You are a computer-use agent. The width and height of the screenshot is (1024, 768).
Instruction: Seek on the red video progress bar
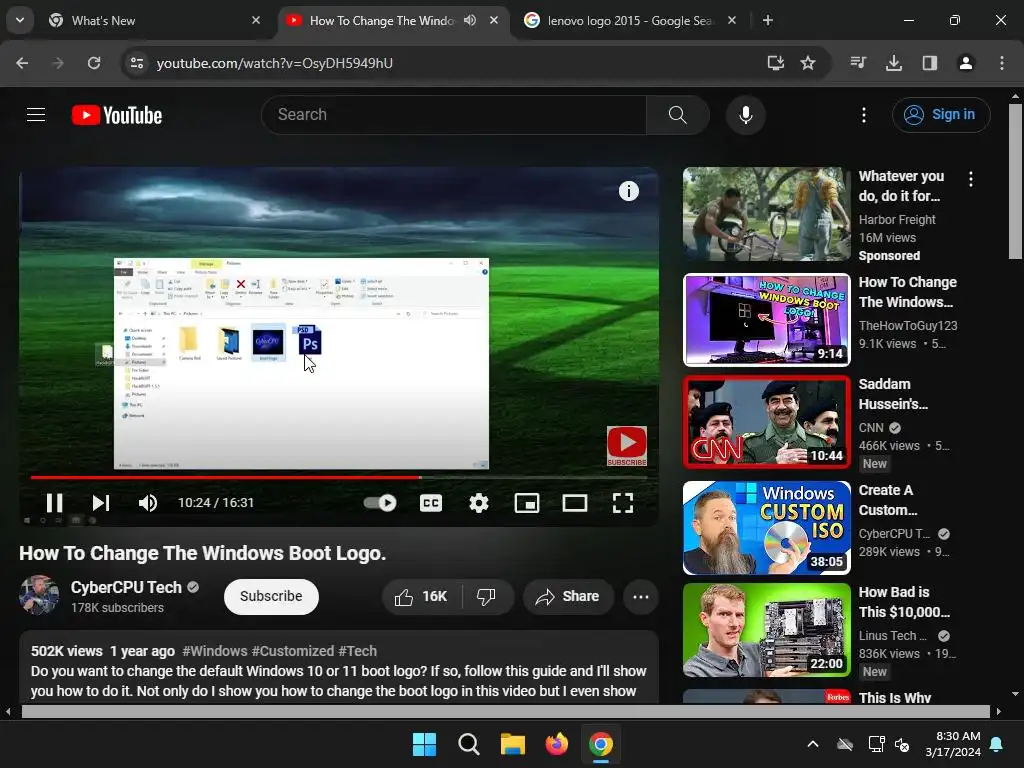point(338,477)
